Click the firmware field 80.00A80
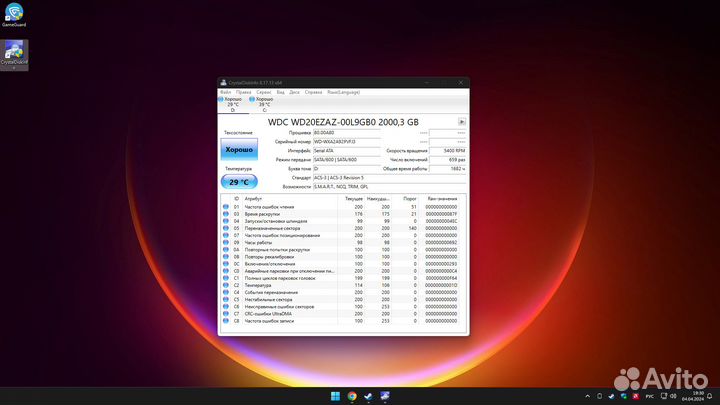 click(x=347, y=133)
